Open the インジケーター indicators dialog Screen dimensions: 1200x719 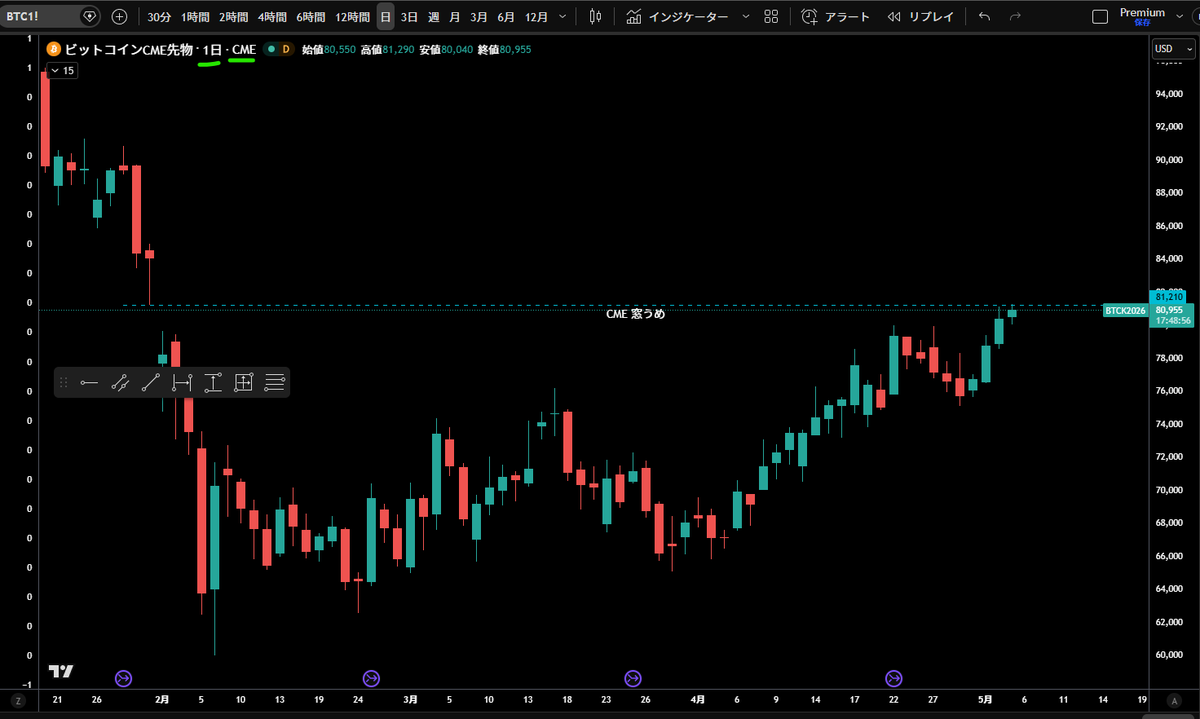pyautogui.click(x=675, y=17)
